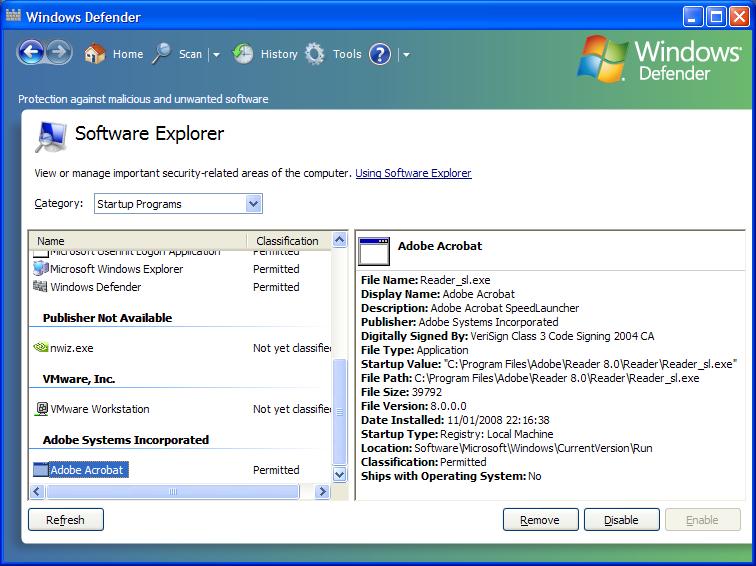Click the Windows Defender title bar icon
The image size is (756, 566).
coord(14,15)
